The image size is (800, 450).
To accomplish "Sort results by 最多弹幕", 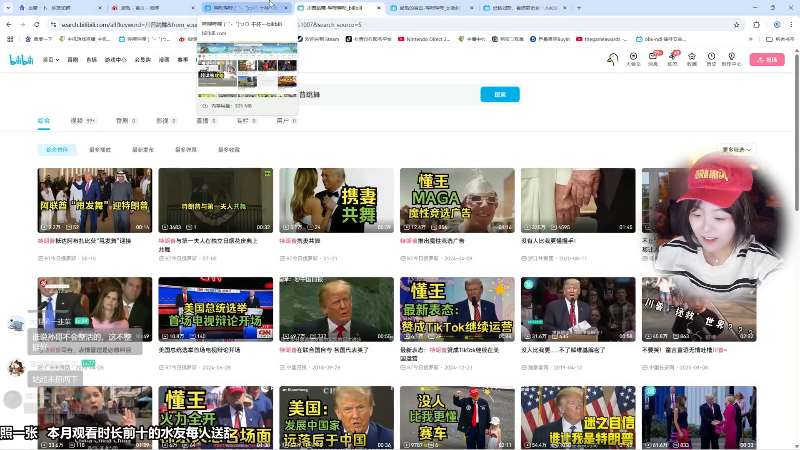I will coord(186,149).
